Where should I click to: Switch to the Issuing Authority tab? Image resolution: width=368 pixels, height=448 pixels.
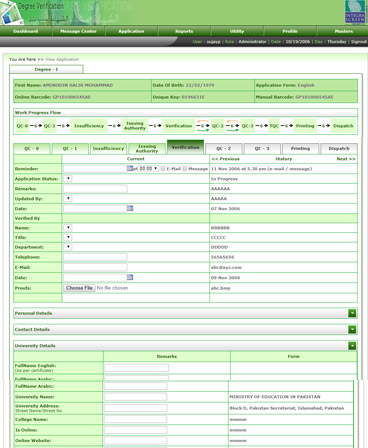tap(147, 149)
